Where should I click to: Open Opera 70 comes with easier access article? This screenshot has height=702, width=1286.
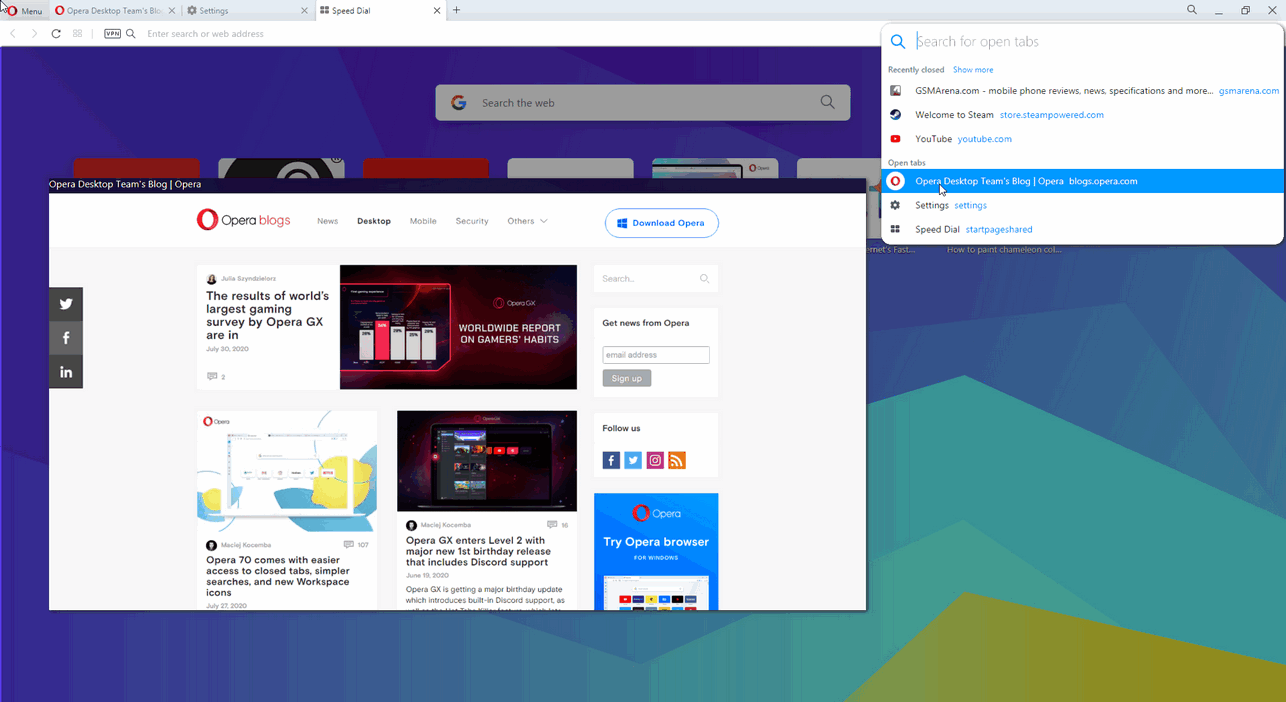(278, 576)
